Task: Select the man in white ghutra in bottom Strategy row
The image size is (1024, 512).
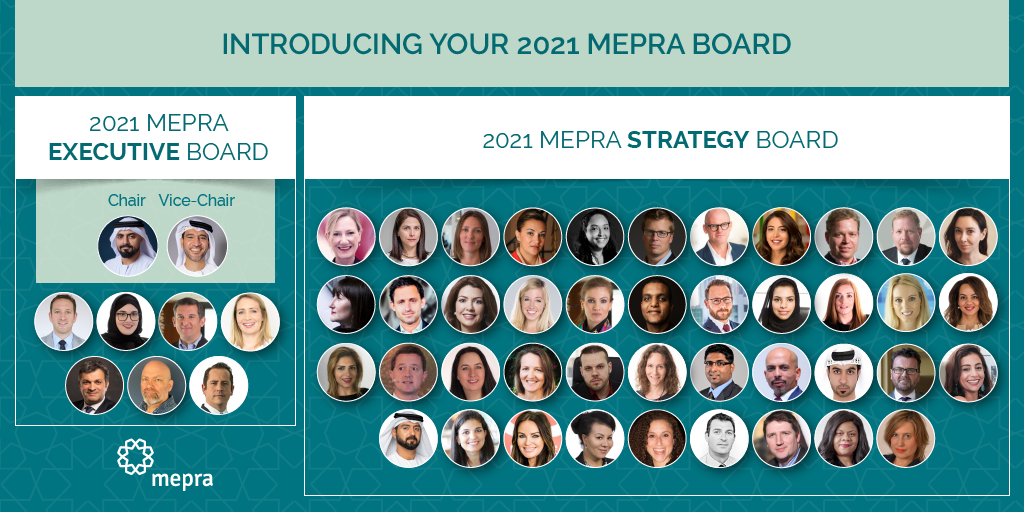Action: pyautogui.click(x=408, y=438)
